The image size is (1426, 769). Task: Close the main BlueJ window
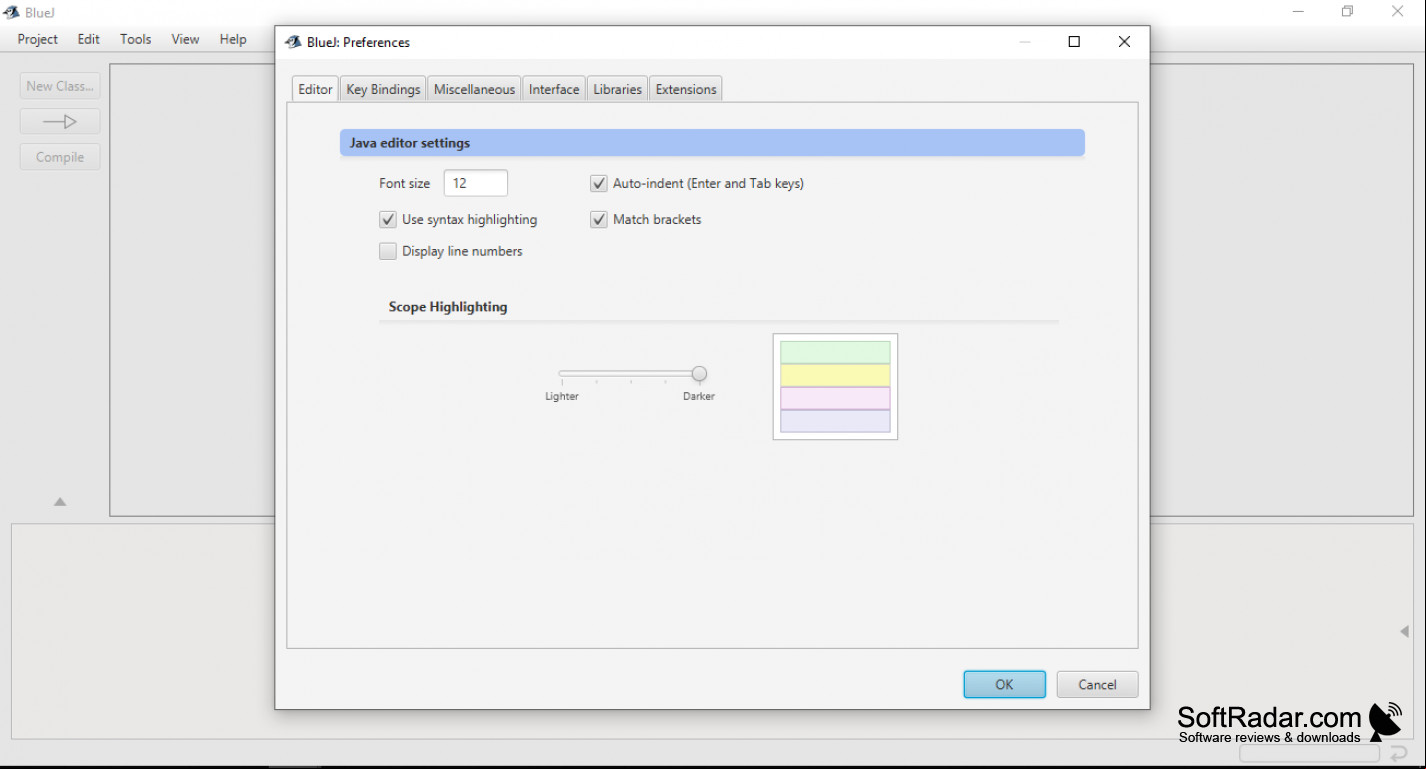click(x=1398, y=12)
